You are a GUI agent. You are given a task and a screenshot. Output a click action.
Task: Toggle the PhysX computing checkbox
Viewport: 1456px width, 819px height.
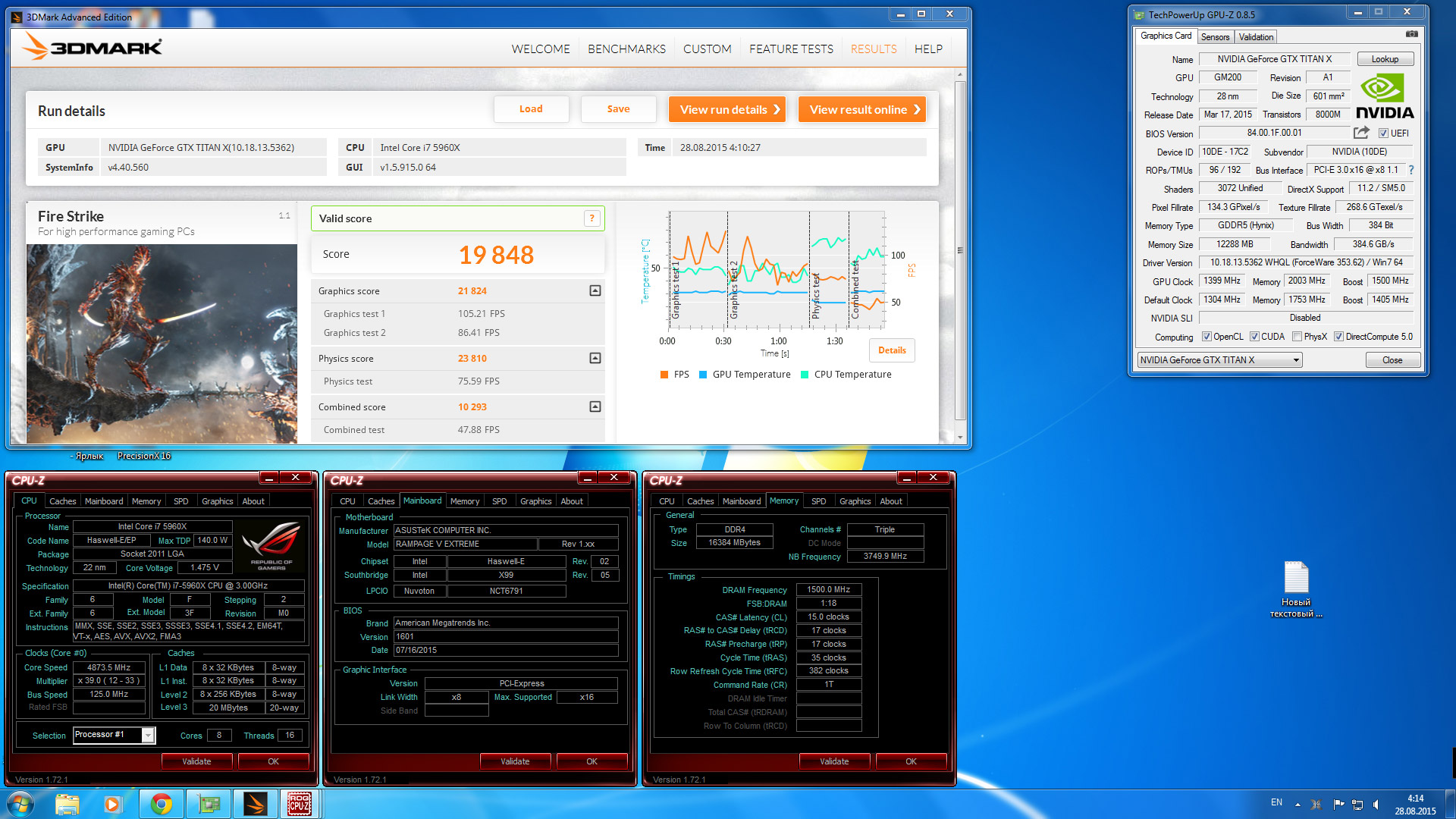1298,337
